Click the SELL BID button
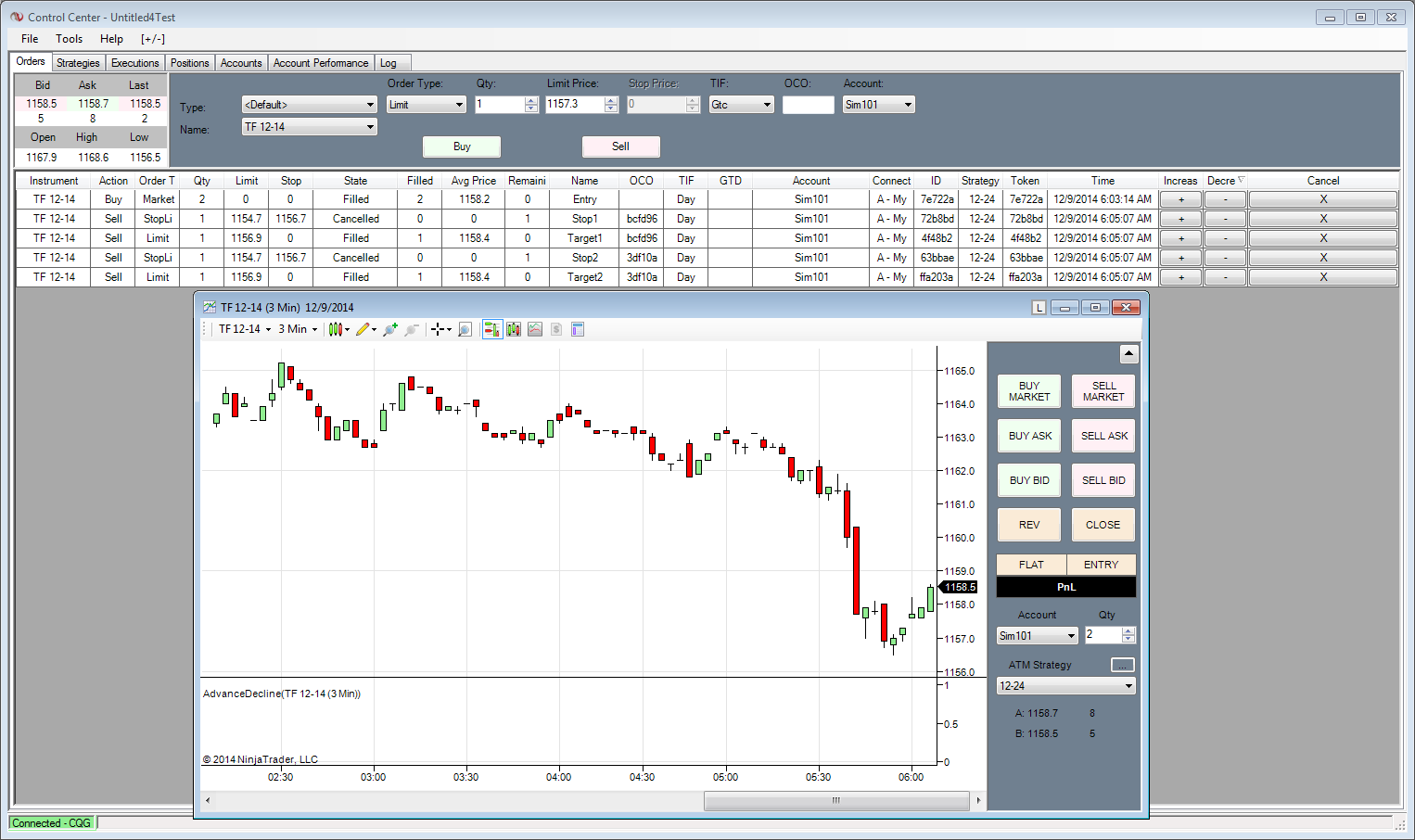 1103,480
